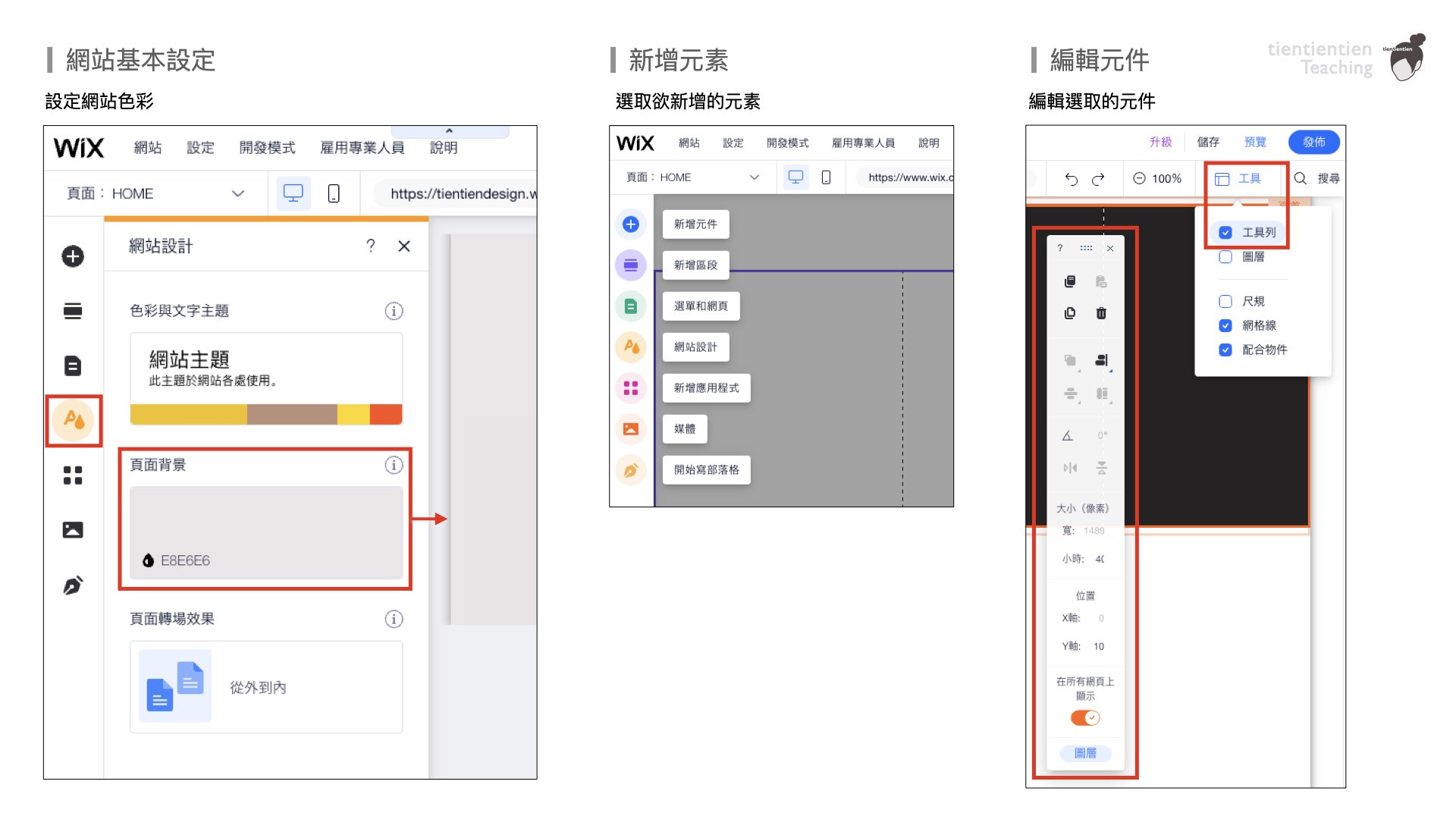The height and width of the screenshot is (819, 1456).
Task: Click the redo arrow in top toolbar
Action: pyautogui.click(x=1098, y=179)
